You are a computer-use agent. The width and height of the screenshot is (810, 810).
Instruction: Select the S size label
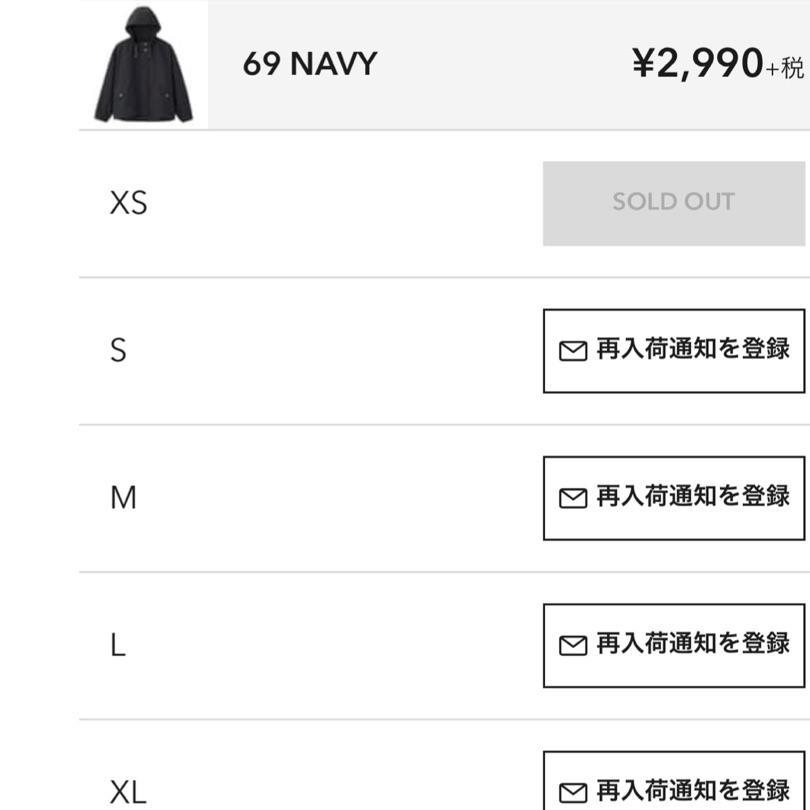click(118, 350)
